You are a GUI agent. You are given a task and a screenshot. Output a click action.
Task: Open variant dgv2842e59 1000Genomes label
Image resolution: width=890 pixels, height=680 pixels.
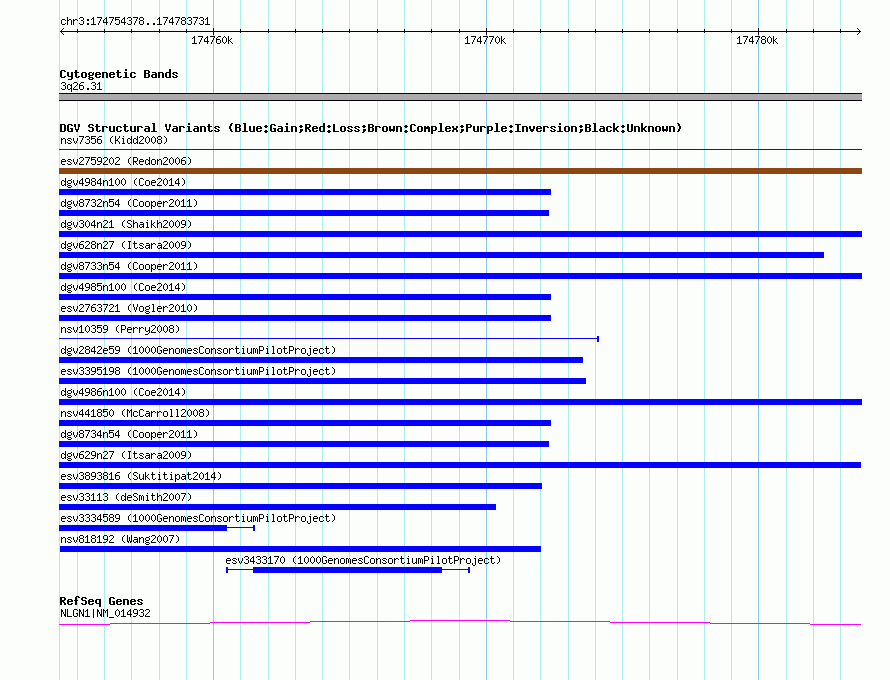[x=198, y=350]
